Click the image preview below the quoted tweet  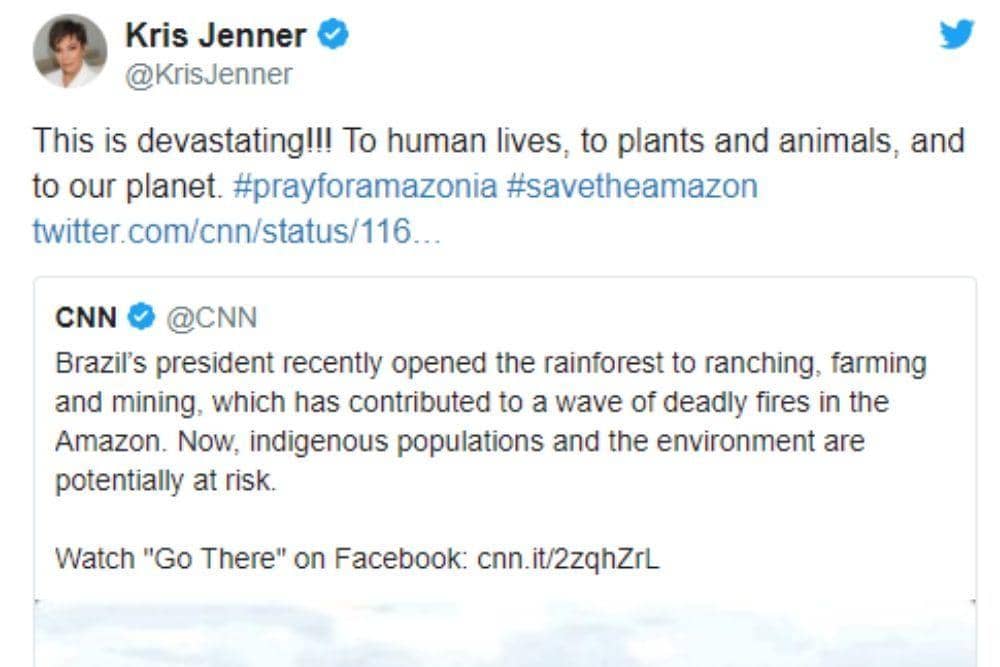click(x=500, y=635)
